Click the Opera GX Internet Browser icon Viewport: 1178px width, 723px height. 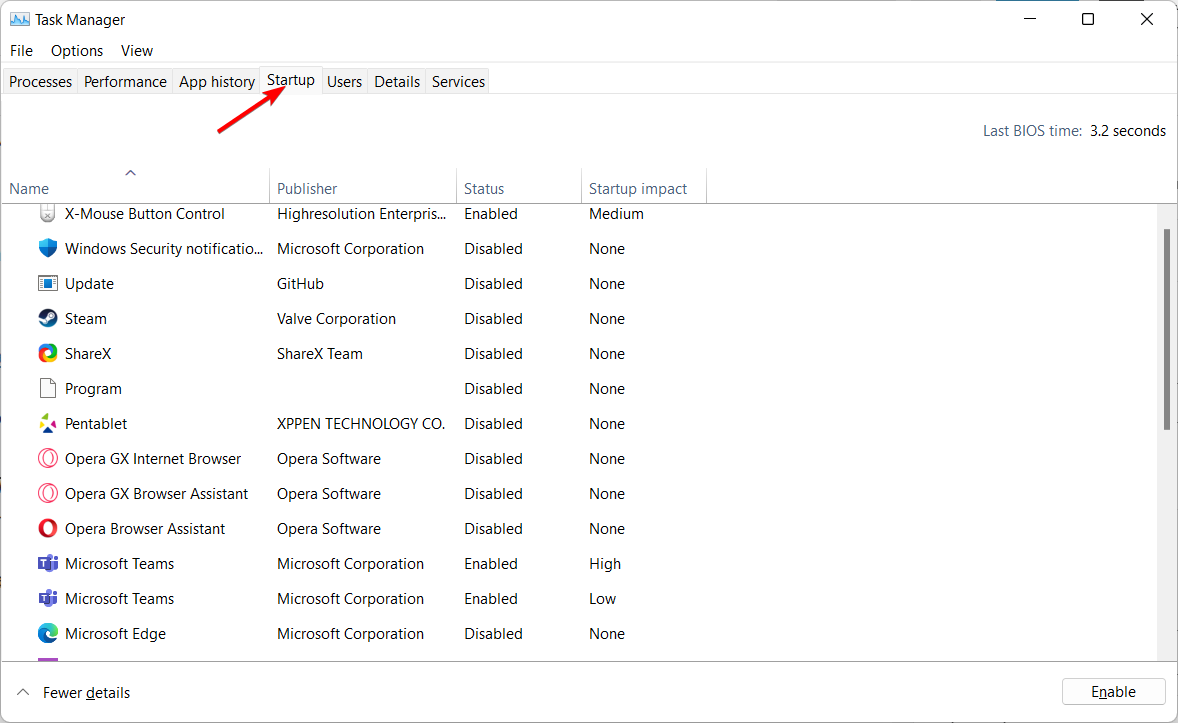point(47,458)
